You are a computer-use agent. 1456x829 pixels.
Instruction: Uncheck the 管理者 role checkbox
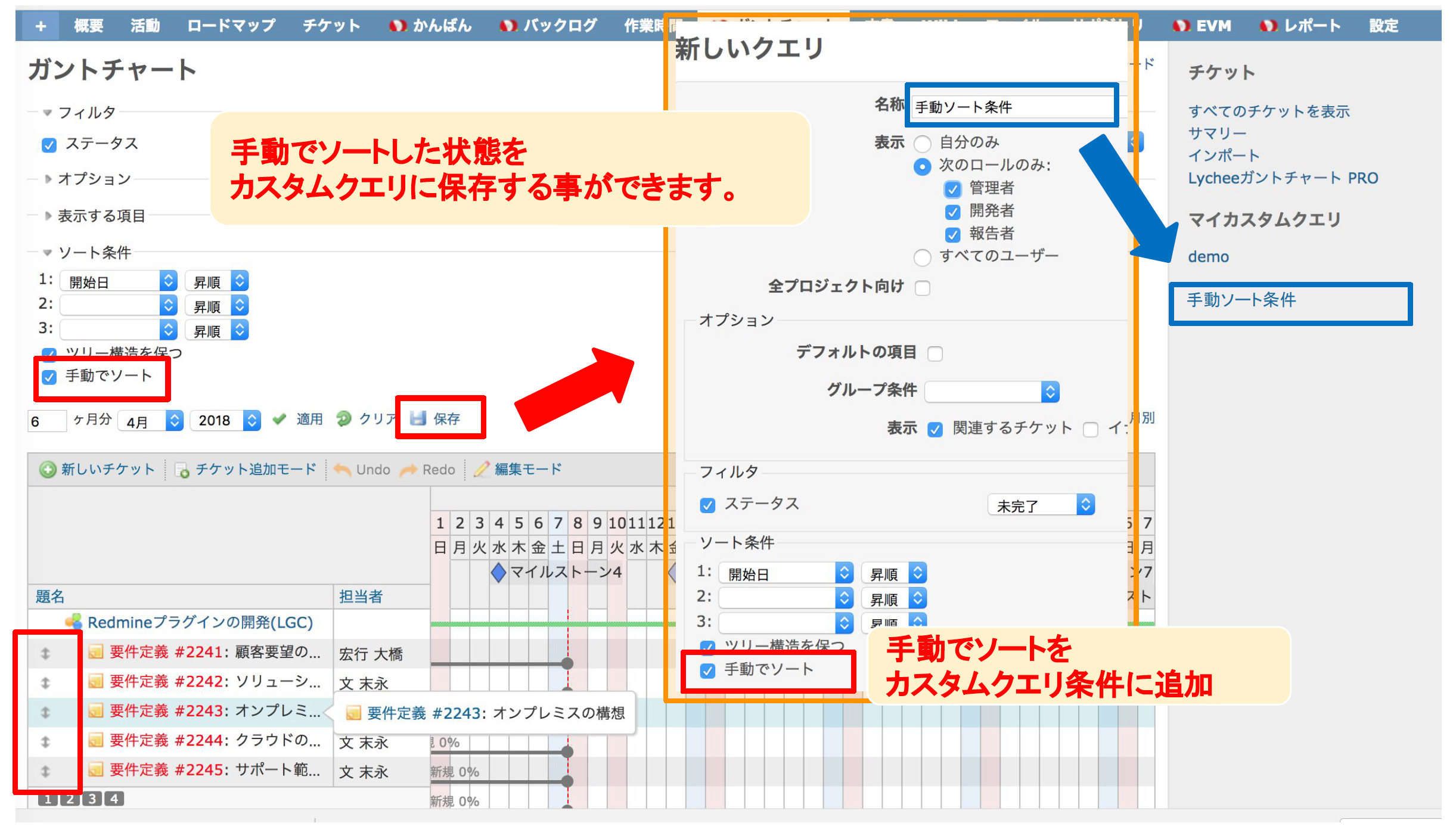(952, 190)
